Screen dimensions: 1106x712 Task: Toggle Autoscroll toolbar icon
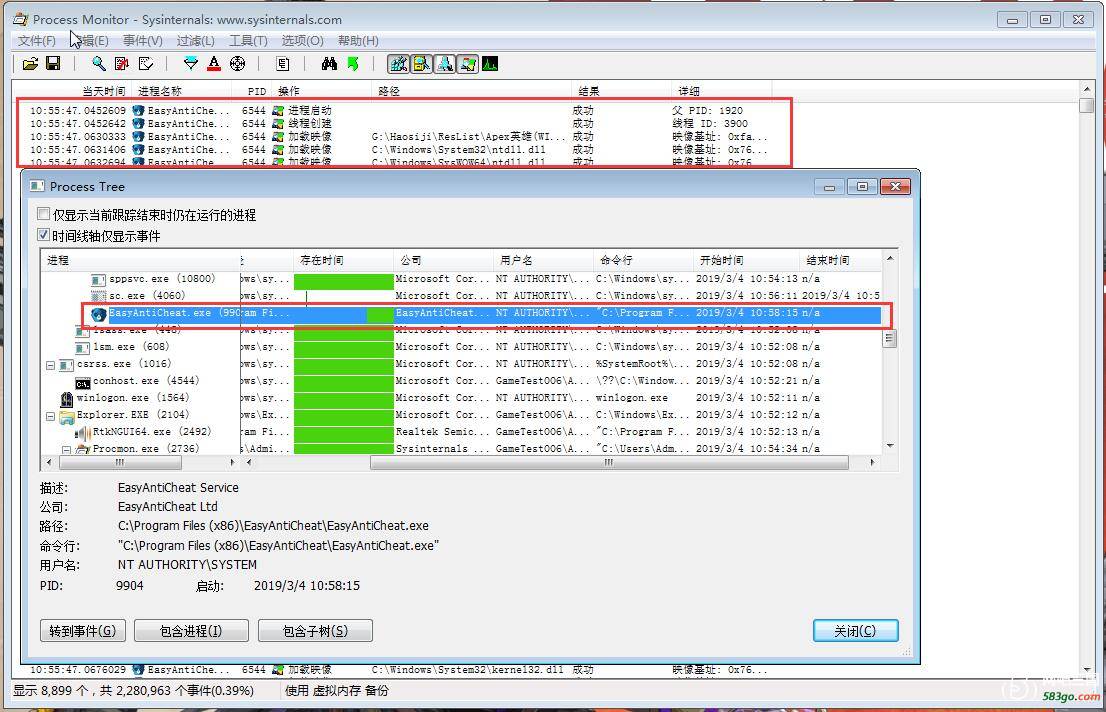tap(122, 64)
